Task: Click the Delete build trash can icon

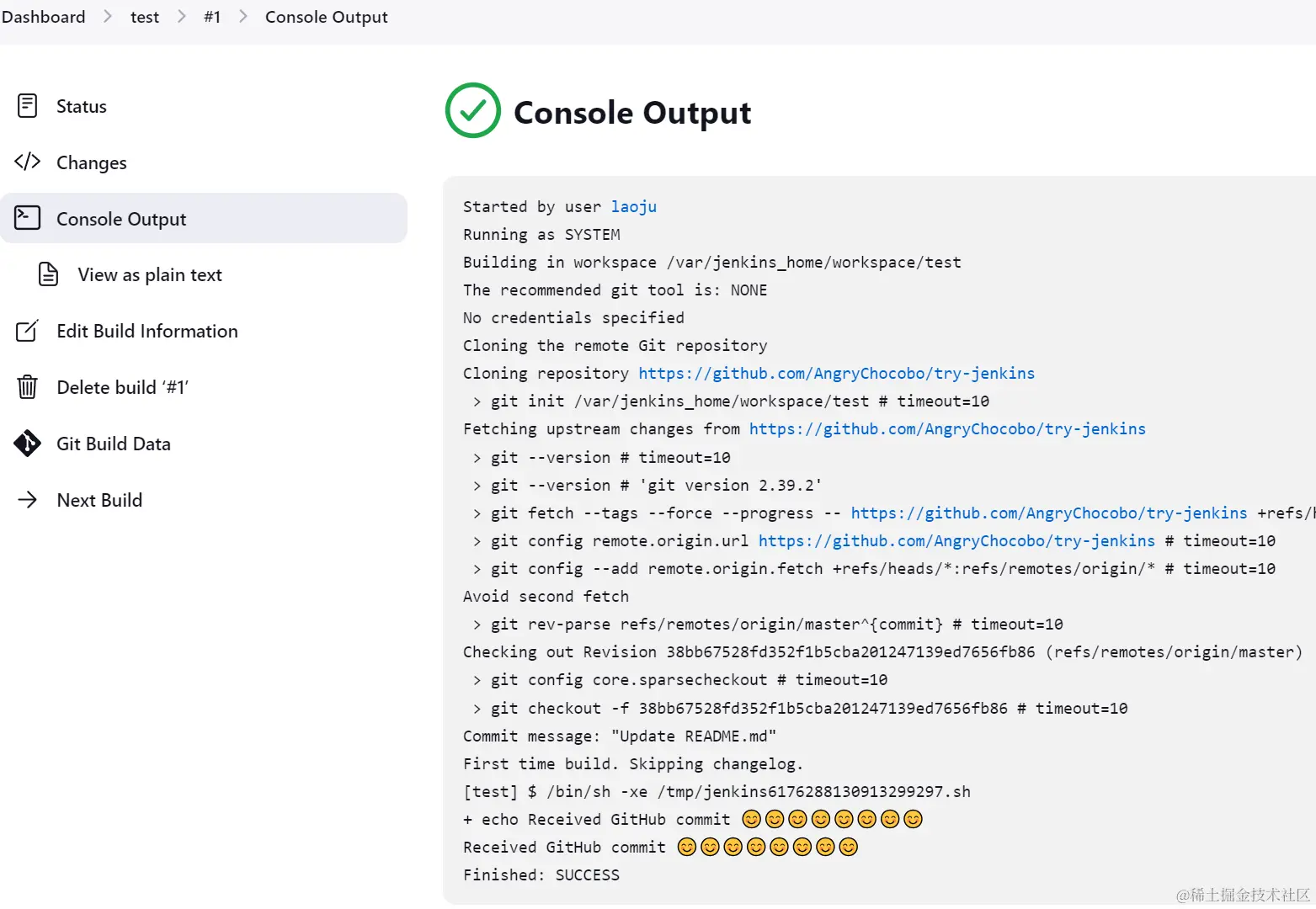Action: (x=28, y=387)
